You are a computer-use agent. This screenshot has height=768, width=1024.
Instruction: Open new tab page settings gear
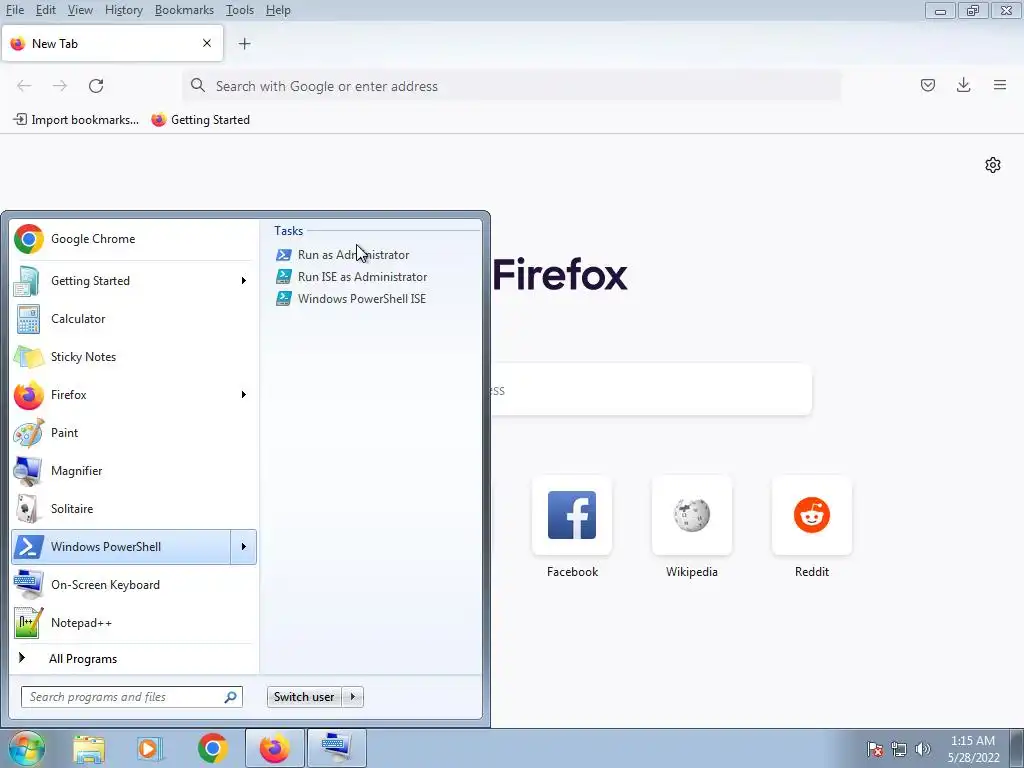993,165
